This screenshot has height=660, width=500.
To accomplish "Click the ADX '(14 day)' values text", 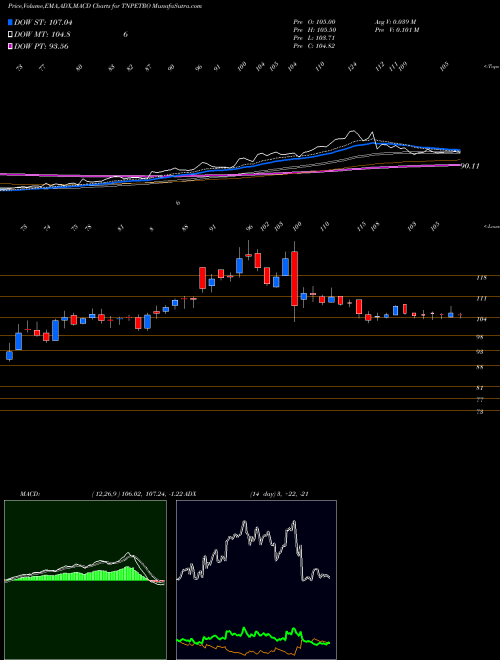I will pos(279,494).
